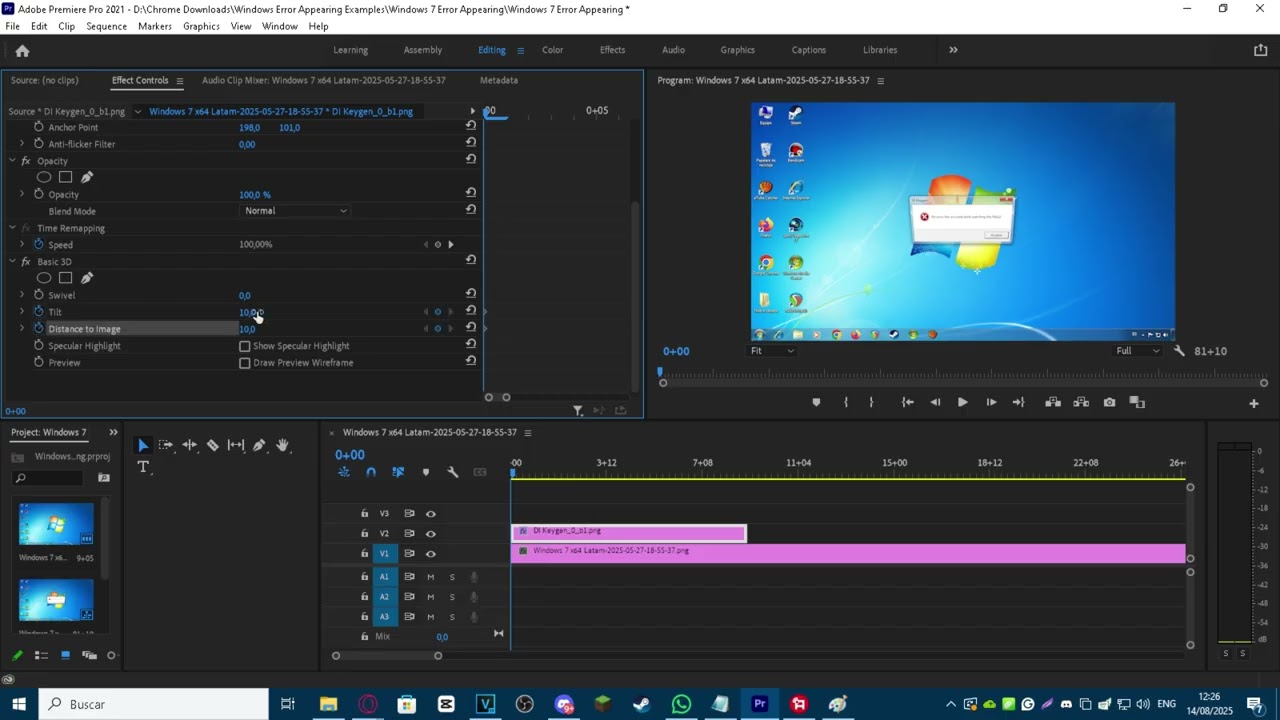Image resolution: width=1280 pixels, height=720 pixels.
Task: Select the Pen tool in Tools panel
Action: pos(259,445)
